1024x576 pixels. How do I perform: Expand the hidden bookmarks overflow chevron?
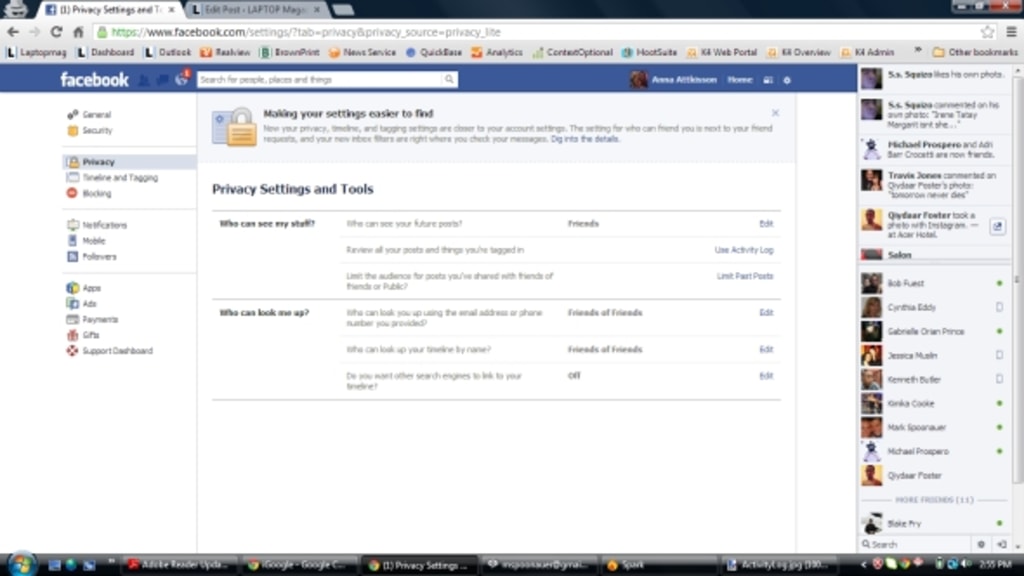coord(918,52)
